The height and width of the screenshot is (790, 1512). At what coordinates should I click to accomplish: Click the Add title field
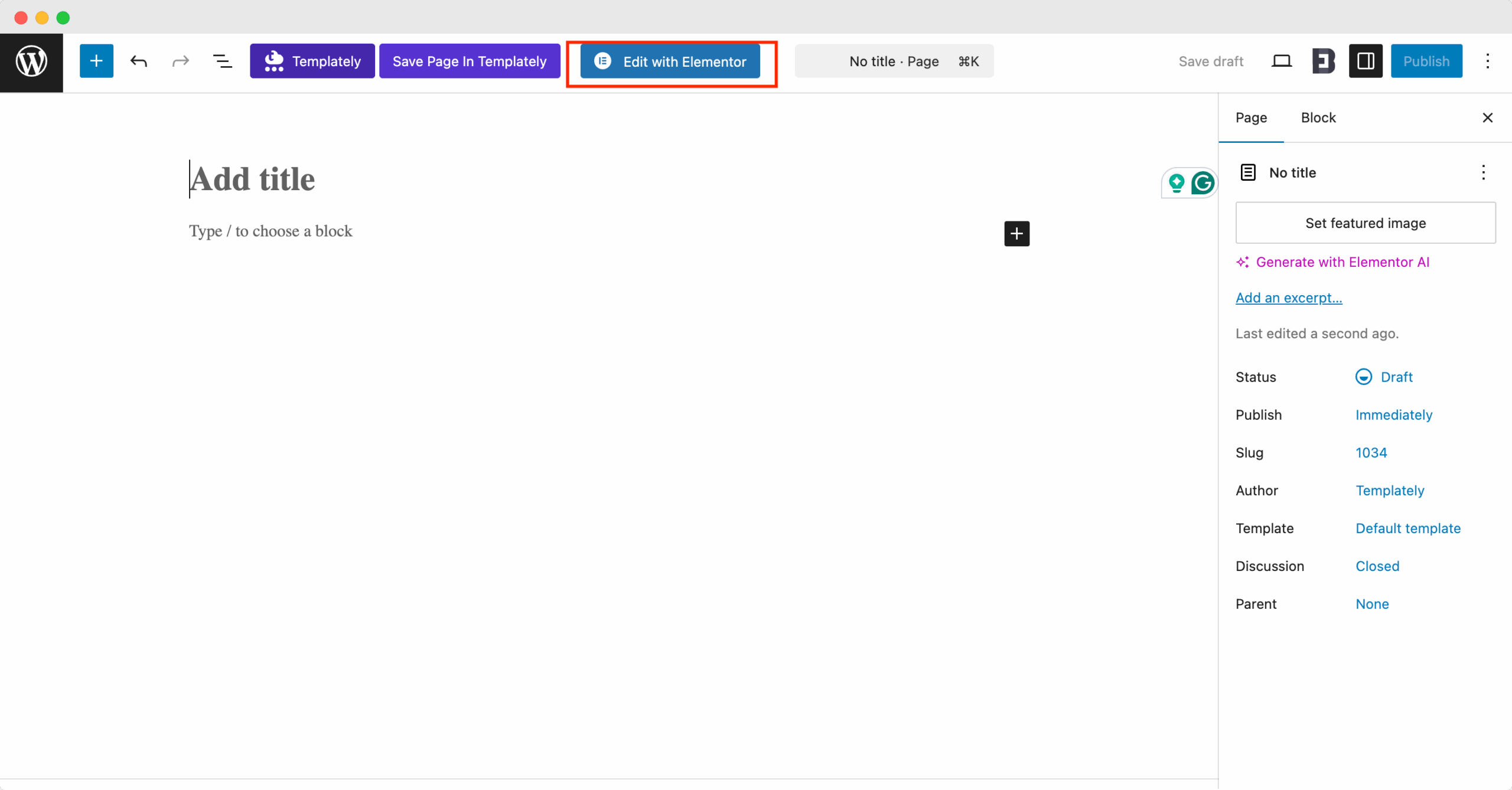252,178
